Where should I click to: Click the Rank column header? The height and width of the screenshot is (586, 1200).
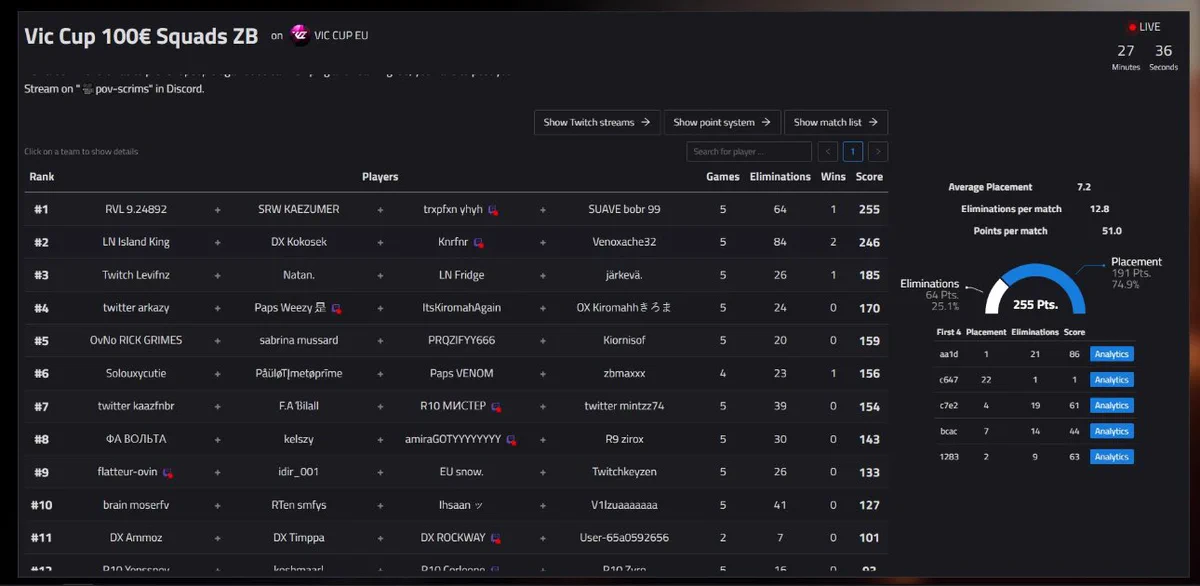point(42,177)
